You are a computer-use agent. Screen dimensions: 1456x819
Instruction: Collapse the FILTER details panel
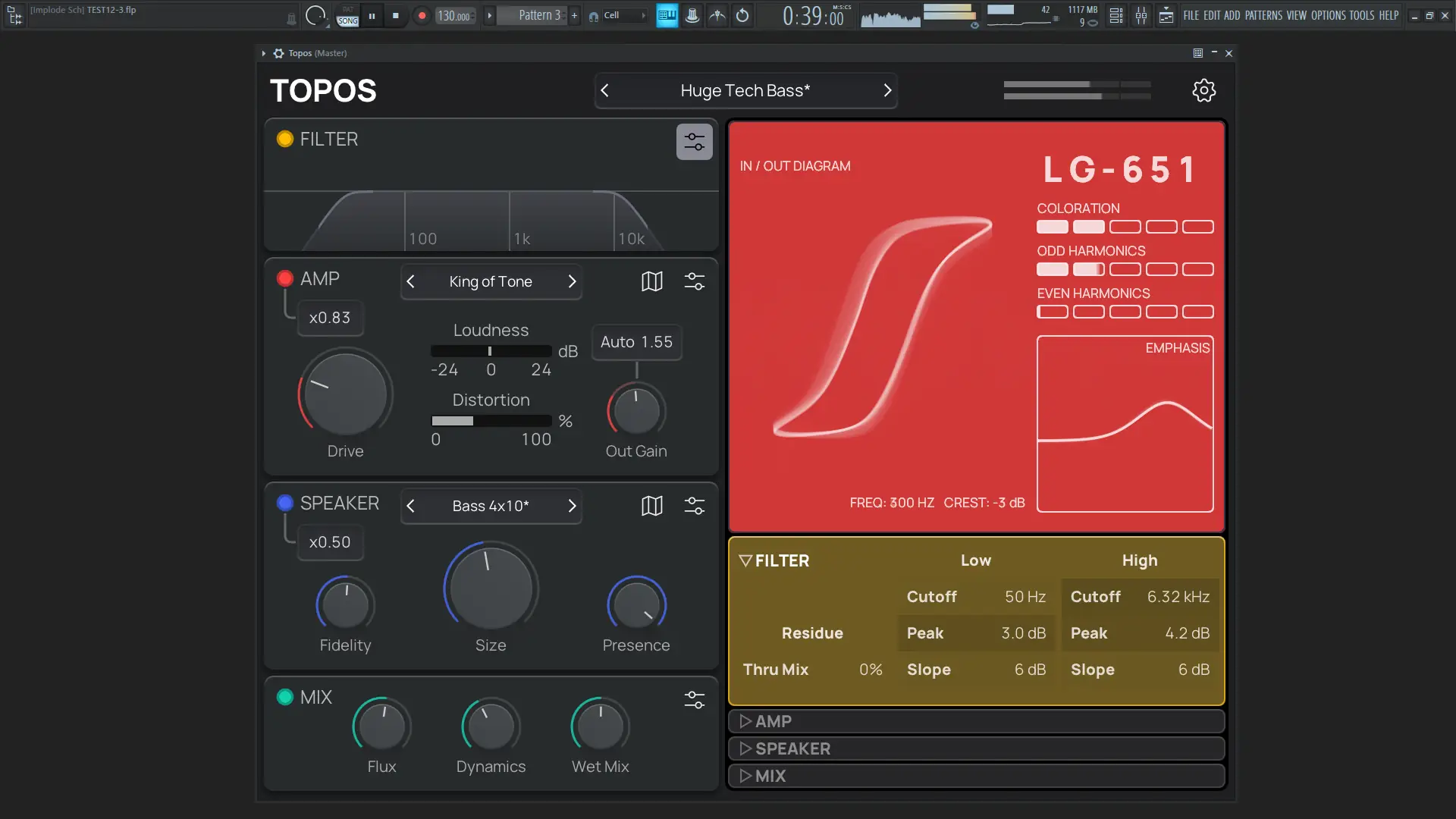[x=746, y=560]
